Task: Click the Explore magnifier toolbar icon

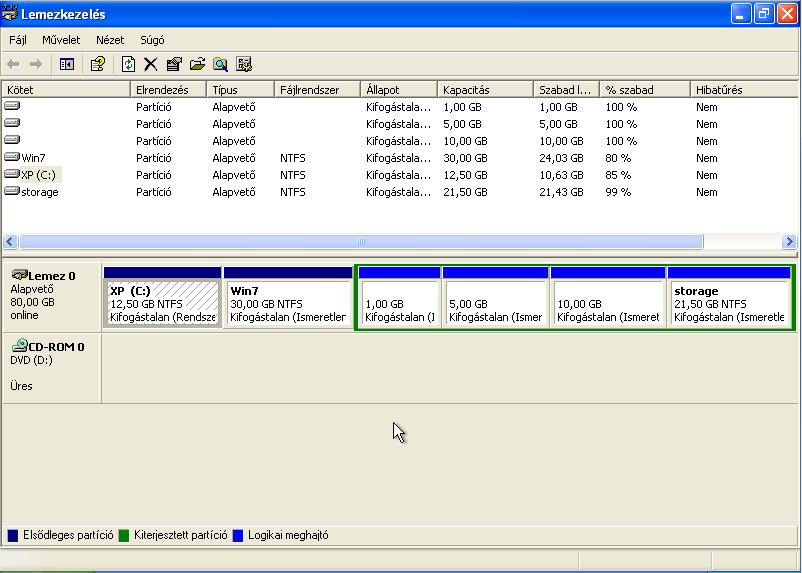Action: tap(220, 64)
